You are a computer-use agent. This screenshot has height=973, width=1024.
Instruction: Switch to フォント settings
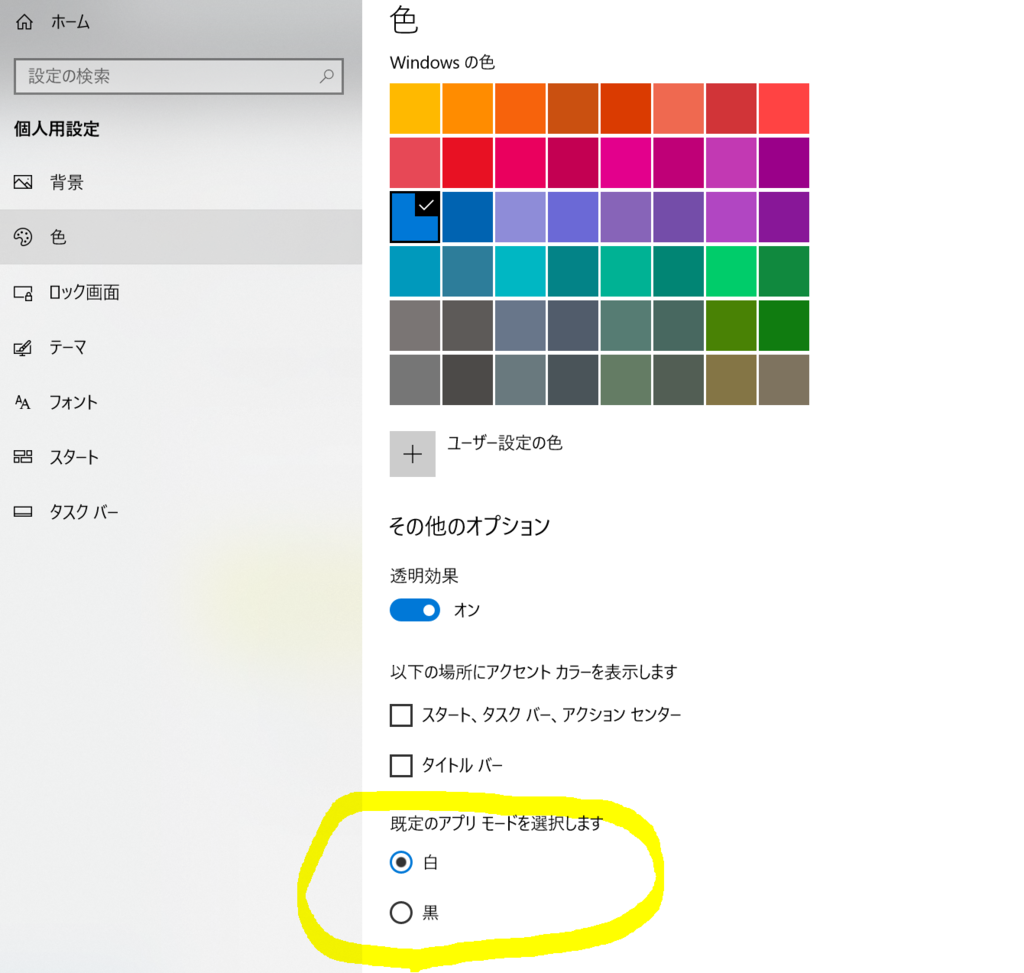(181, 402)
